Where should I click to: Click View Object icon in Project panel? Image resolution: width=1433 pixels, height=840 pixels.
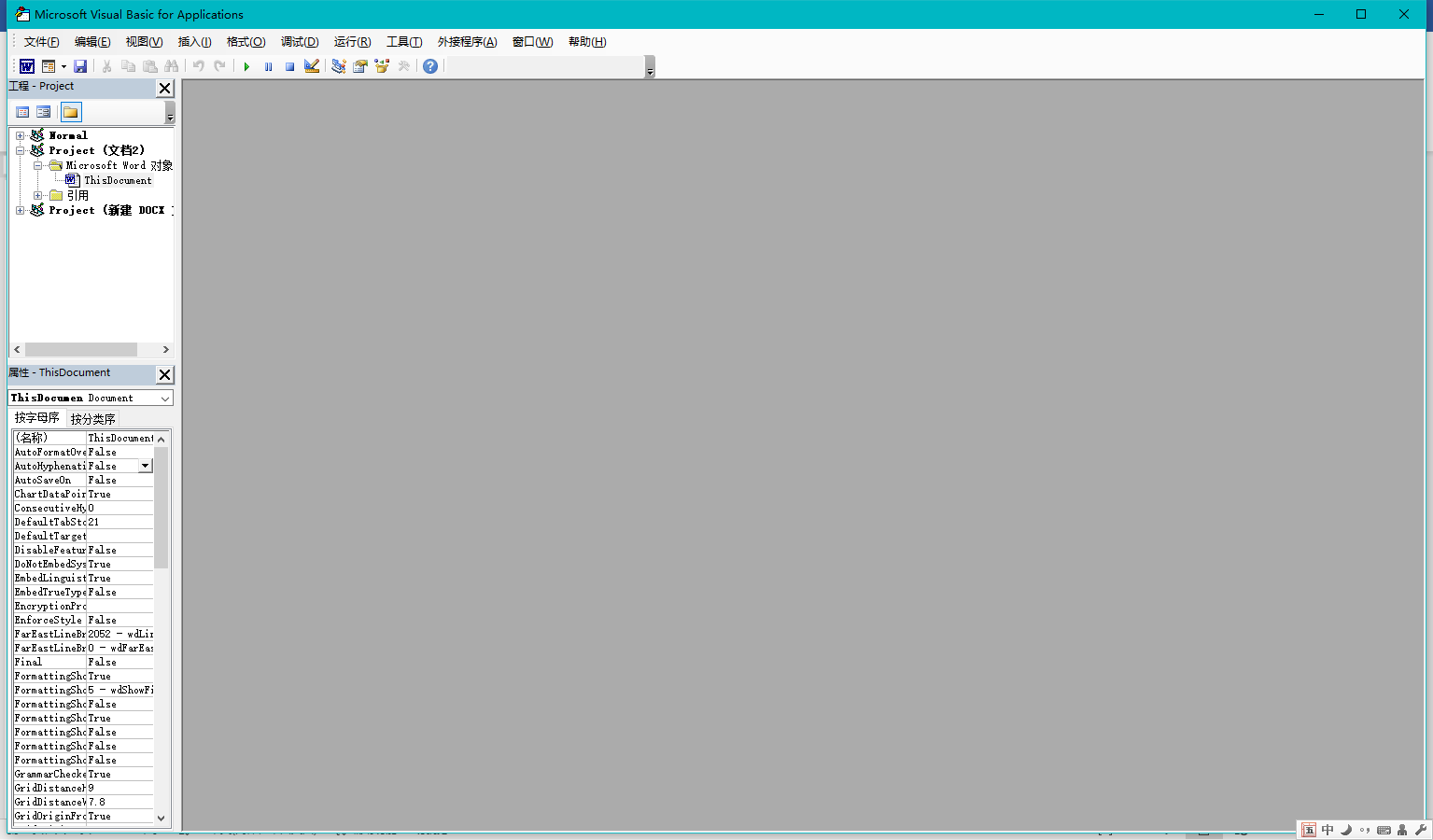click(x=44, y=112)
